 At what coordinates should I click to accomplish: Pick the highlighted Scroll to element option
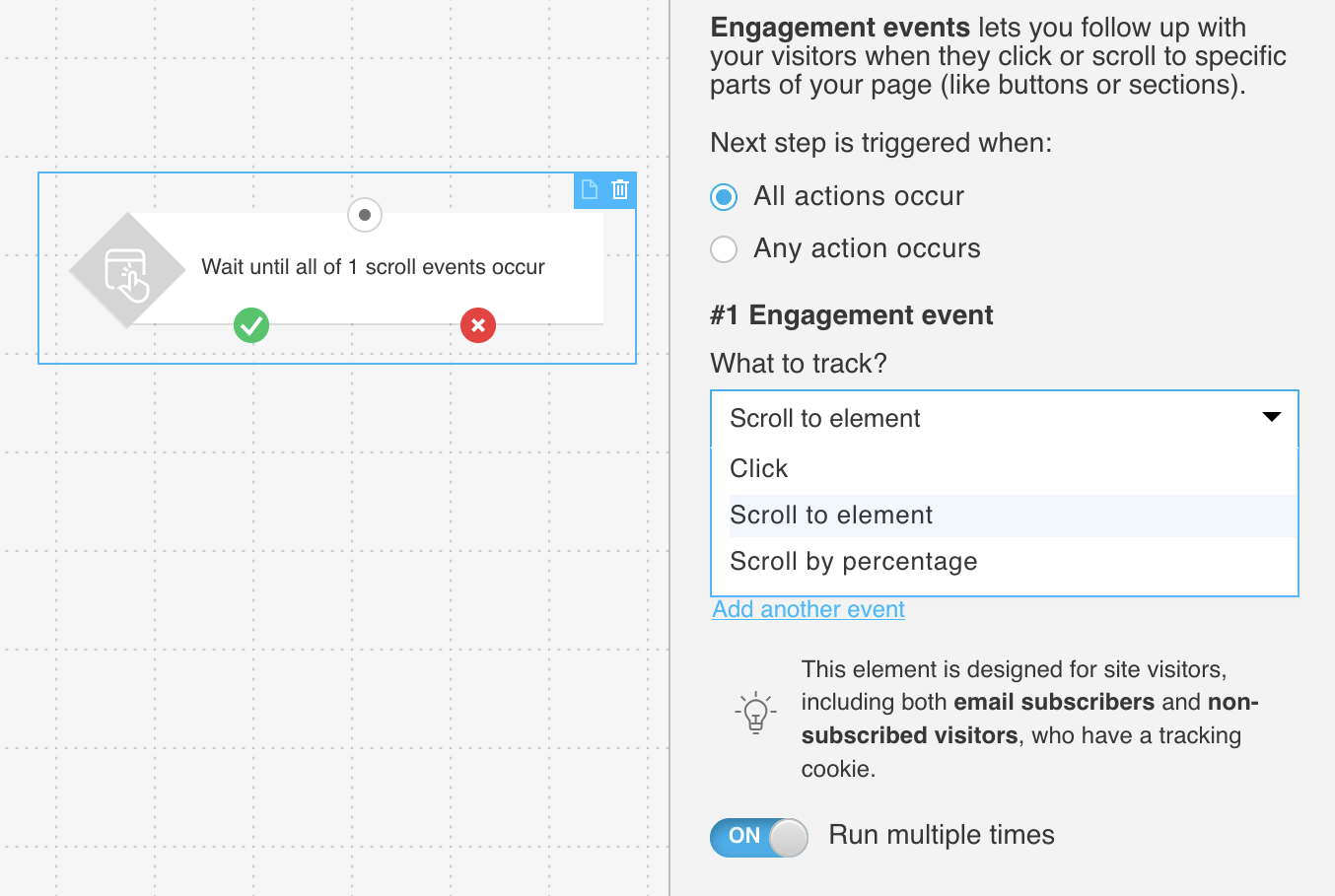point(831,516)
